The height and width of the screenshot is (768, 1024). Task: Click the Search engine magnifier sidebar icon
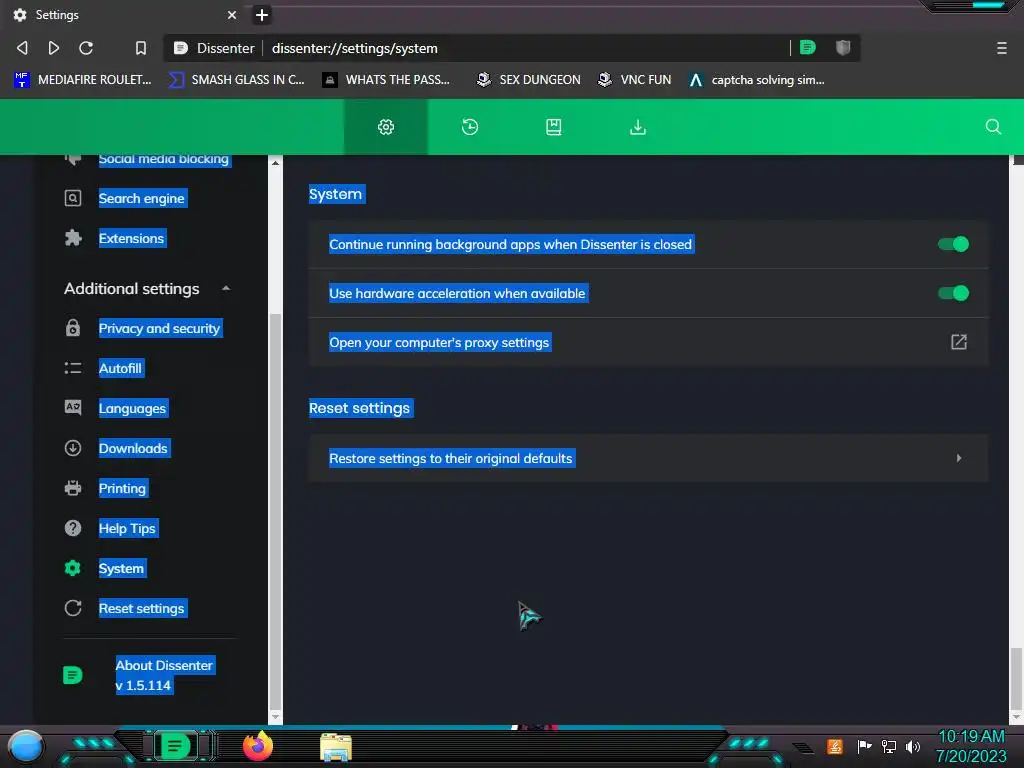(73, 199)
